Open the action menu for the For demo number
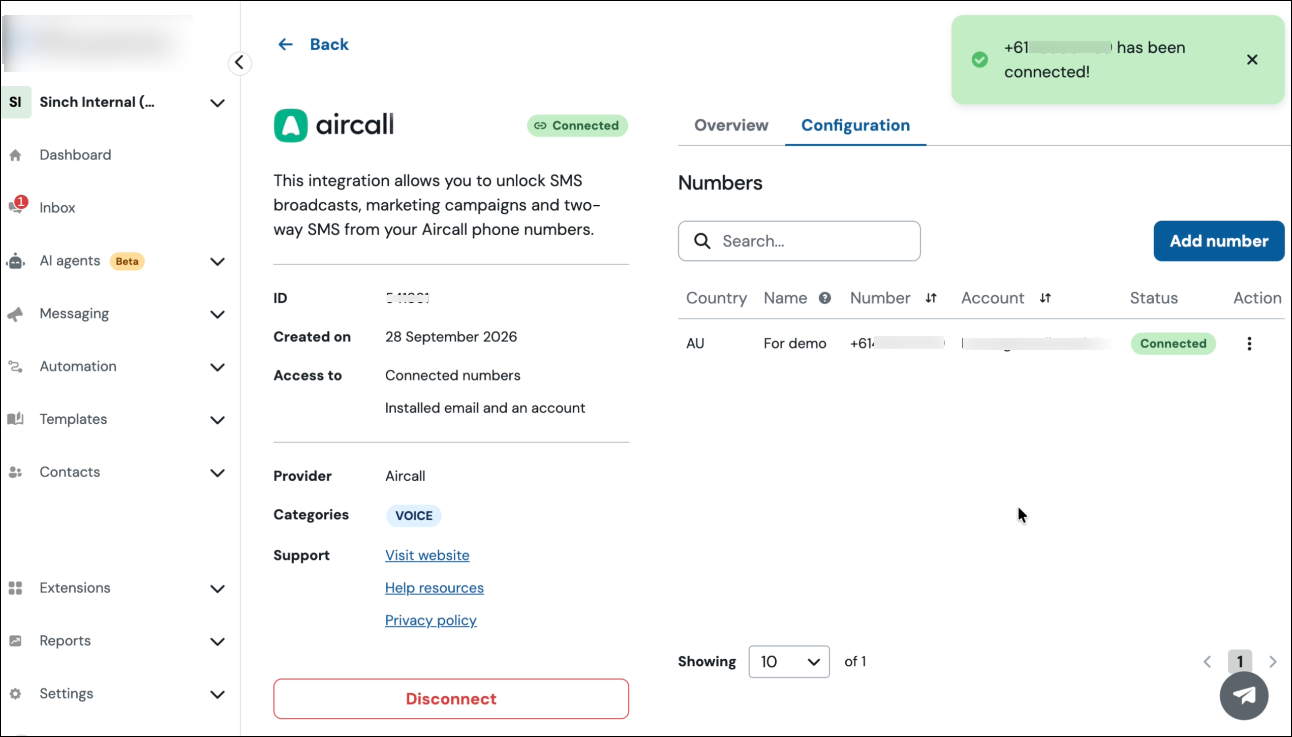Viewport: 1292px width, 737px height. click(x=1249, y=344)
